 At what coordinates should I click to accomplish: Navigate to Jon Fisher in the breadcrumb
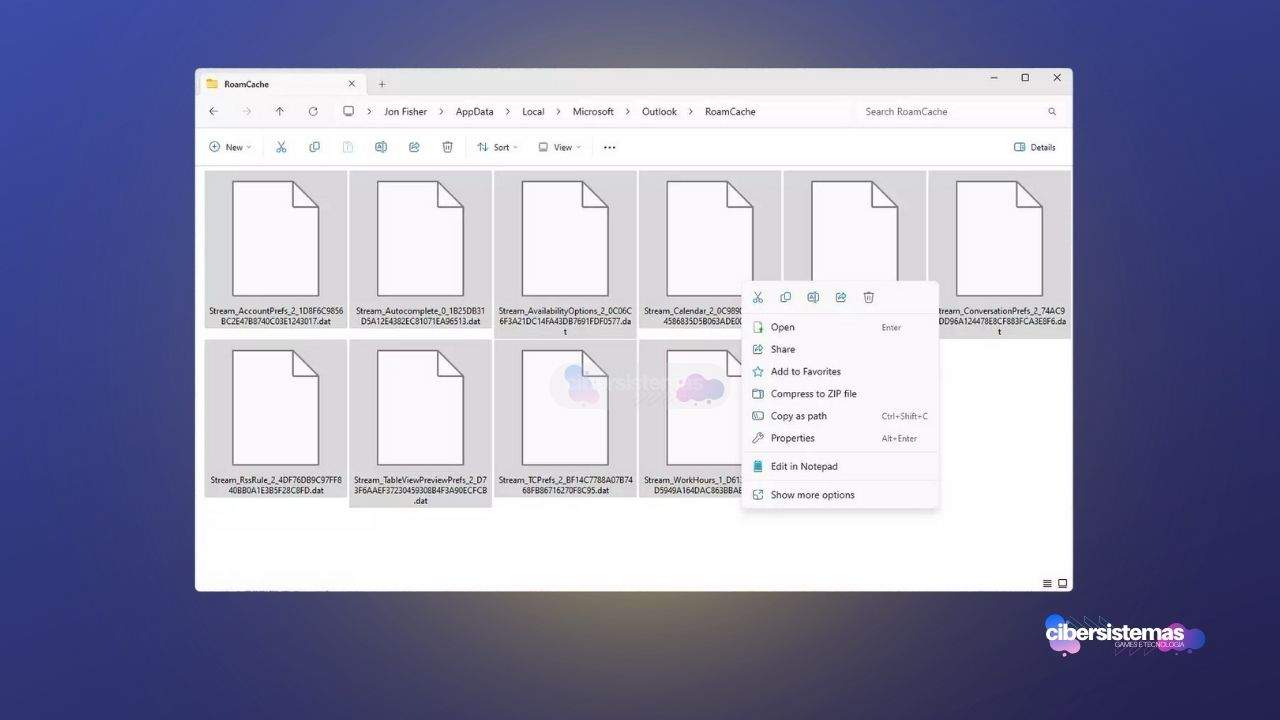click(405, 111)
